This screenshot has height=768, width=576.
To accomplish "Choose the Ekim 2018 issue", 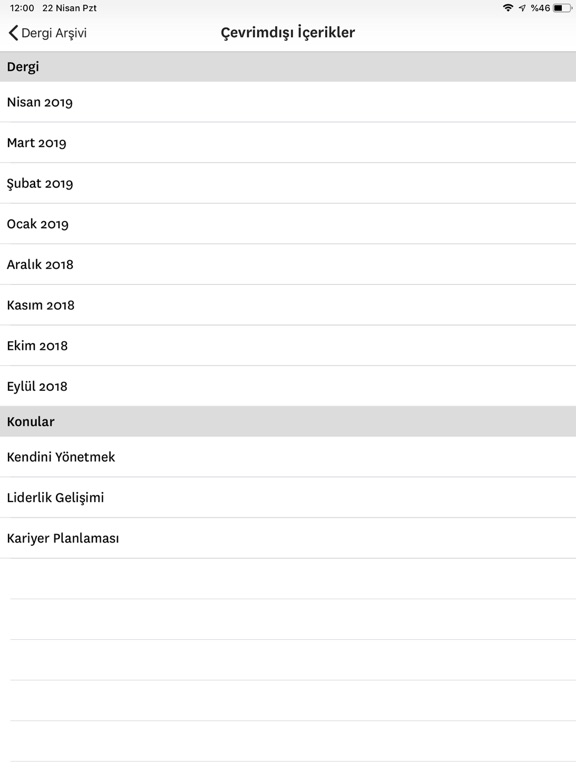I will (x=288, y=346).
